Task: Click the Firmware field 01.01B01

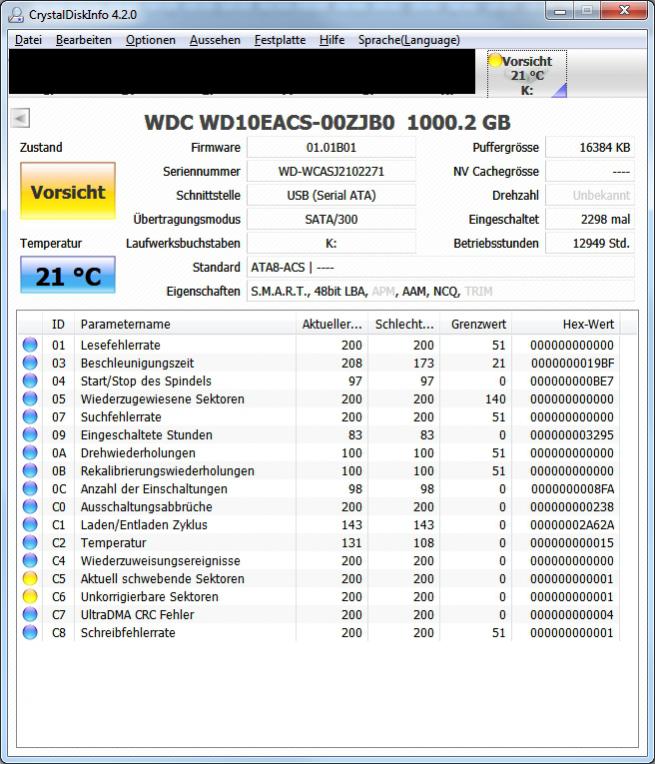Action: 331,147
